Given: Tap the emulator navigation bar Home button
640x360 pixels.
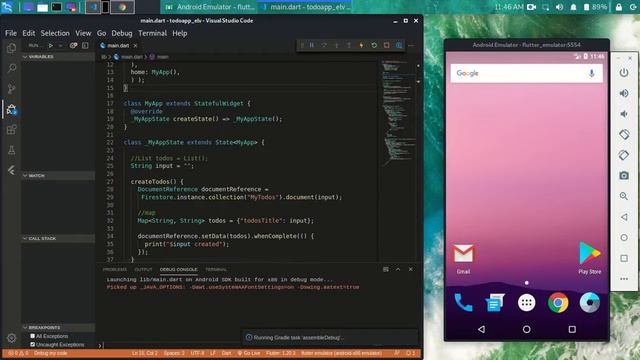Looking at the screenshot, I should [x=527, y=329].
